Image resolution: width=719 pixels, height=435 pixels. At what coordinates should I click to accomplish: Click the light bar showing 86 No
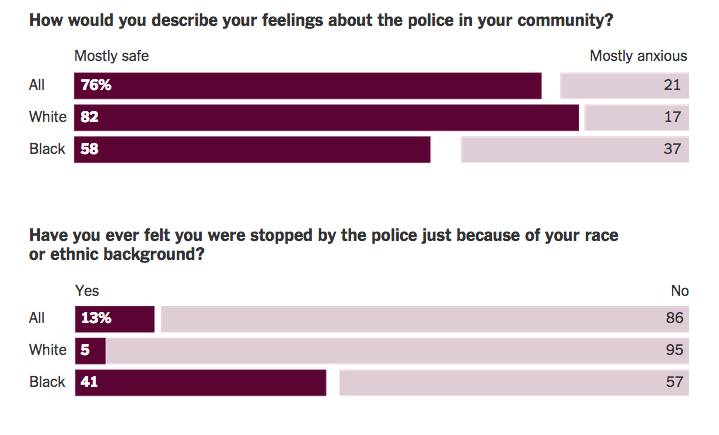coord(424,319)
